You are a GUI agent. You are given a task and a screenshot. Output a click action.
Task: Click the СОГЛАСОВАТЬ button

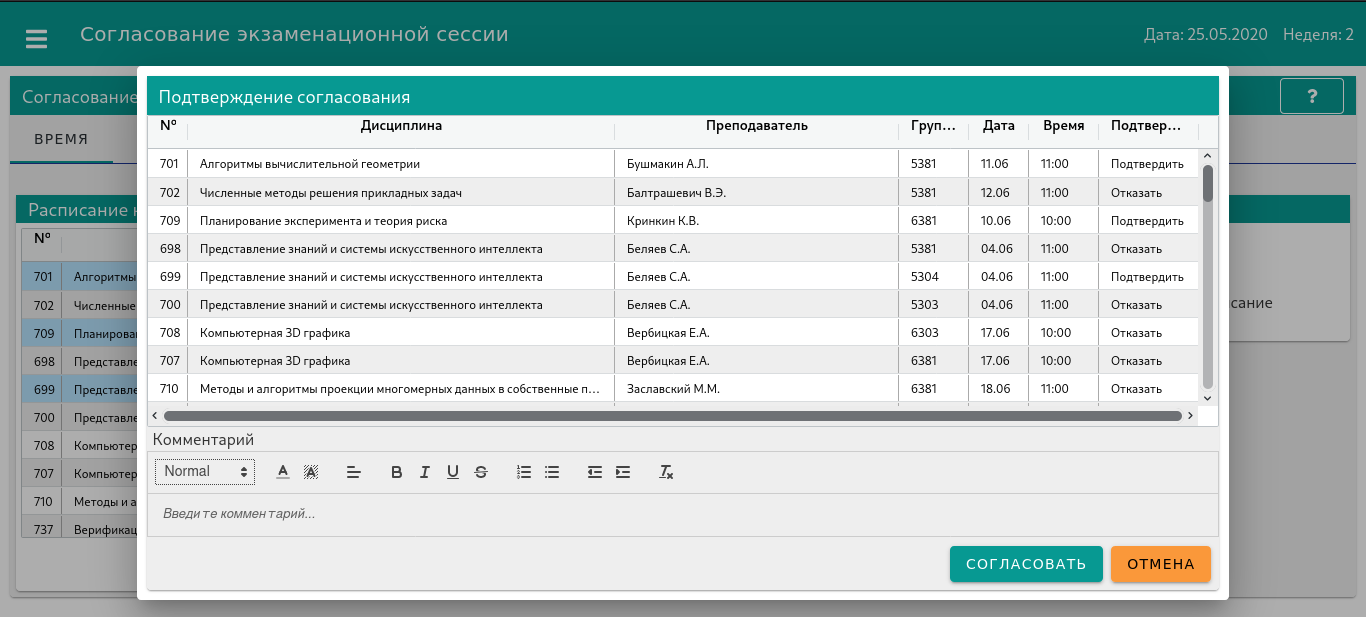(x=1026, y=564)
